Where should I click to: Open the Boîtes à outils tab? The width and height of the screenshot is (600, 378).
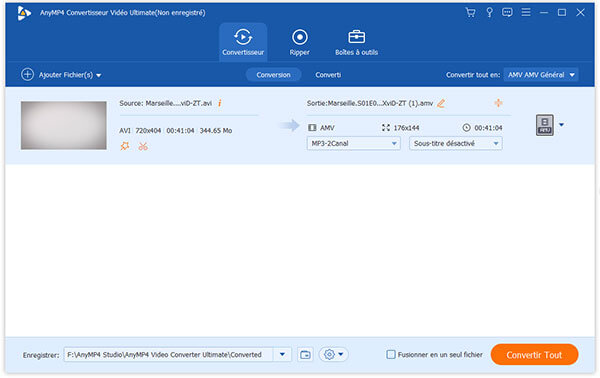tap(356, 42)
